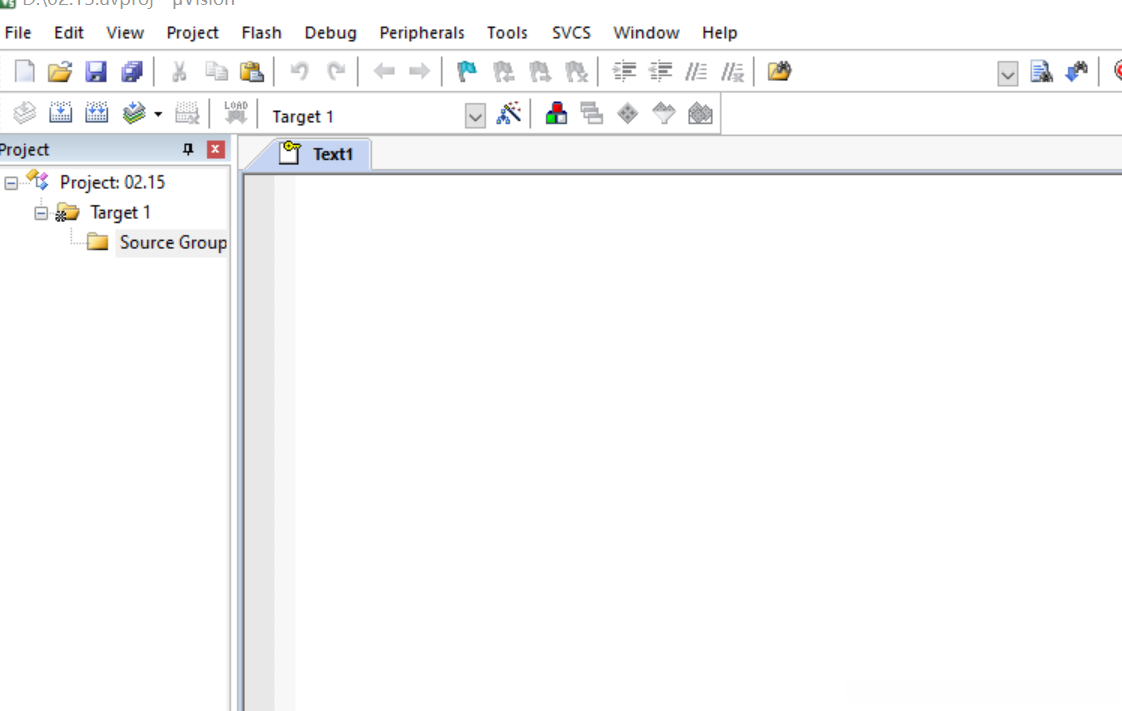Open file using the folder icon
This screenshot has width=1122, height=711.
pyautogui.click(x=60, y=72)
